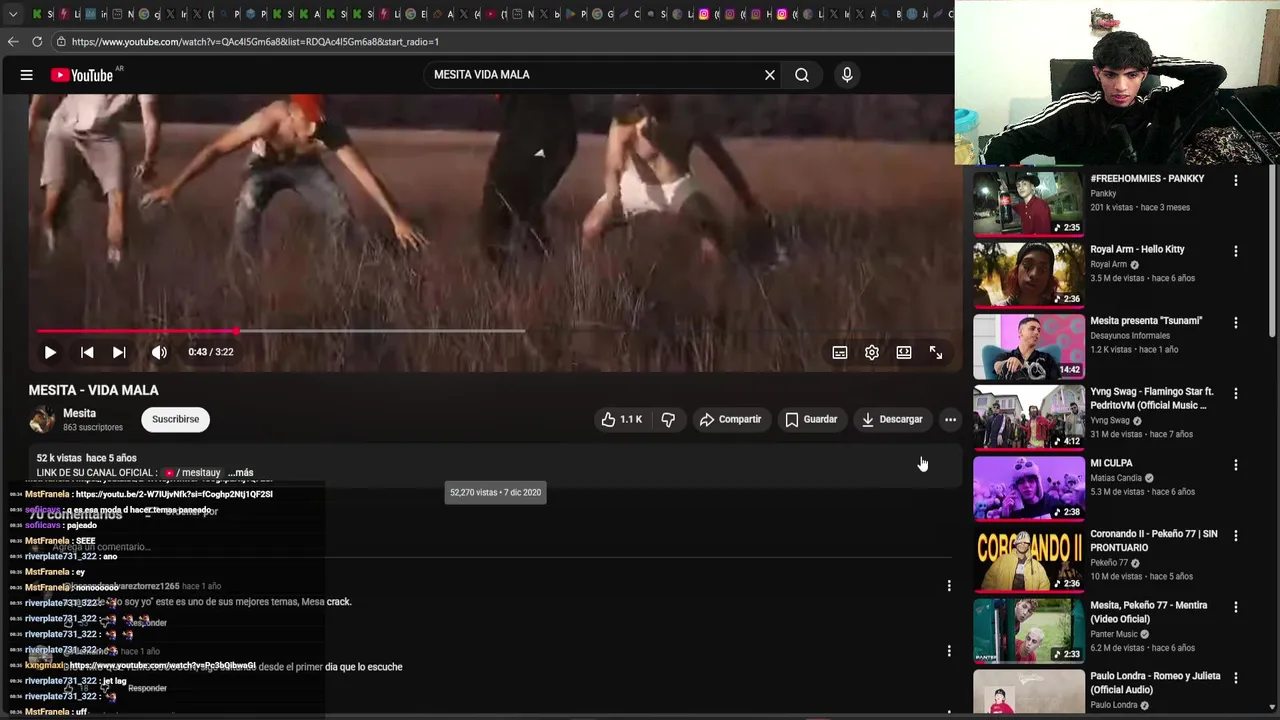Image resolution: width=1280 pixels, height=720 pixels.
Task: Open options menu for MI CULPA
Action: [1235, 465]
